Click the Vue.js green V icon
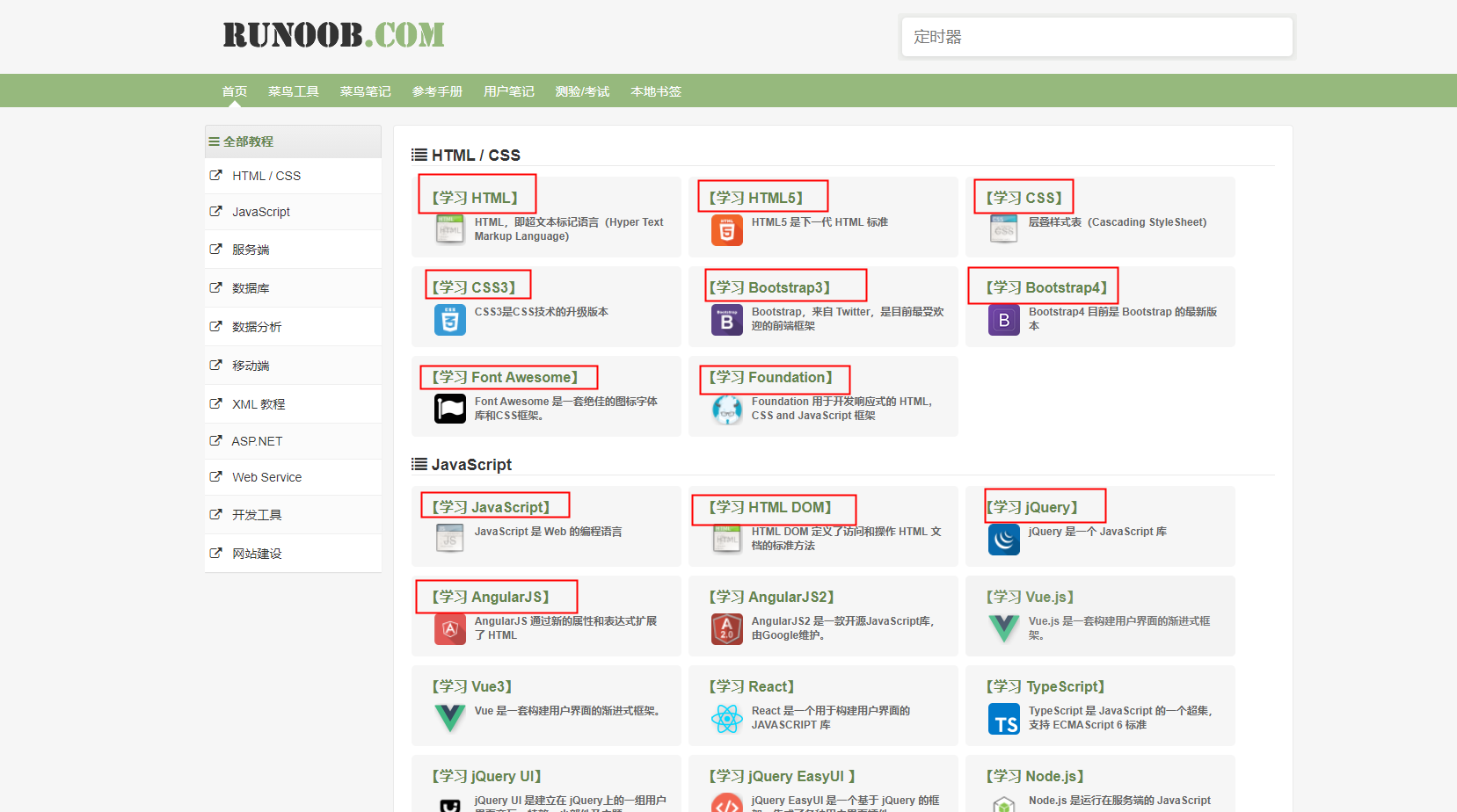The width and height of the screenshot is (1457, 812). [1003, 629]
